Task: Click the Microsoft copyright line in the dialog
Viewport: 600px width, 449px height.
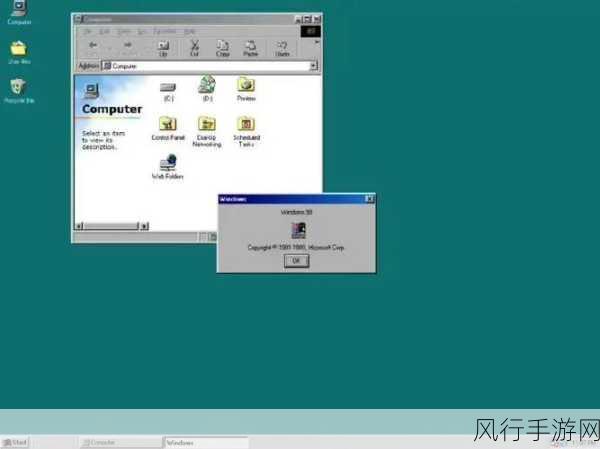Action: (x=296, y=248)
